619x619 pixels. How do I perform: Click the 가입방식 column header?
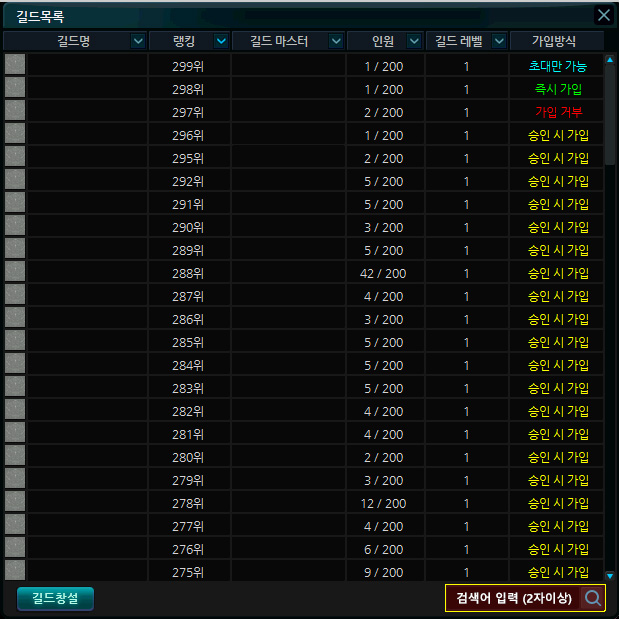557,41
